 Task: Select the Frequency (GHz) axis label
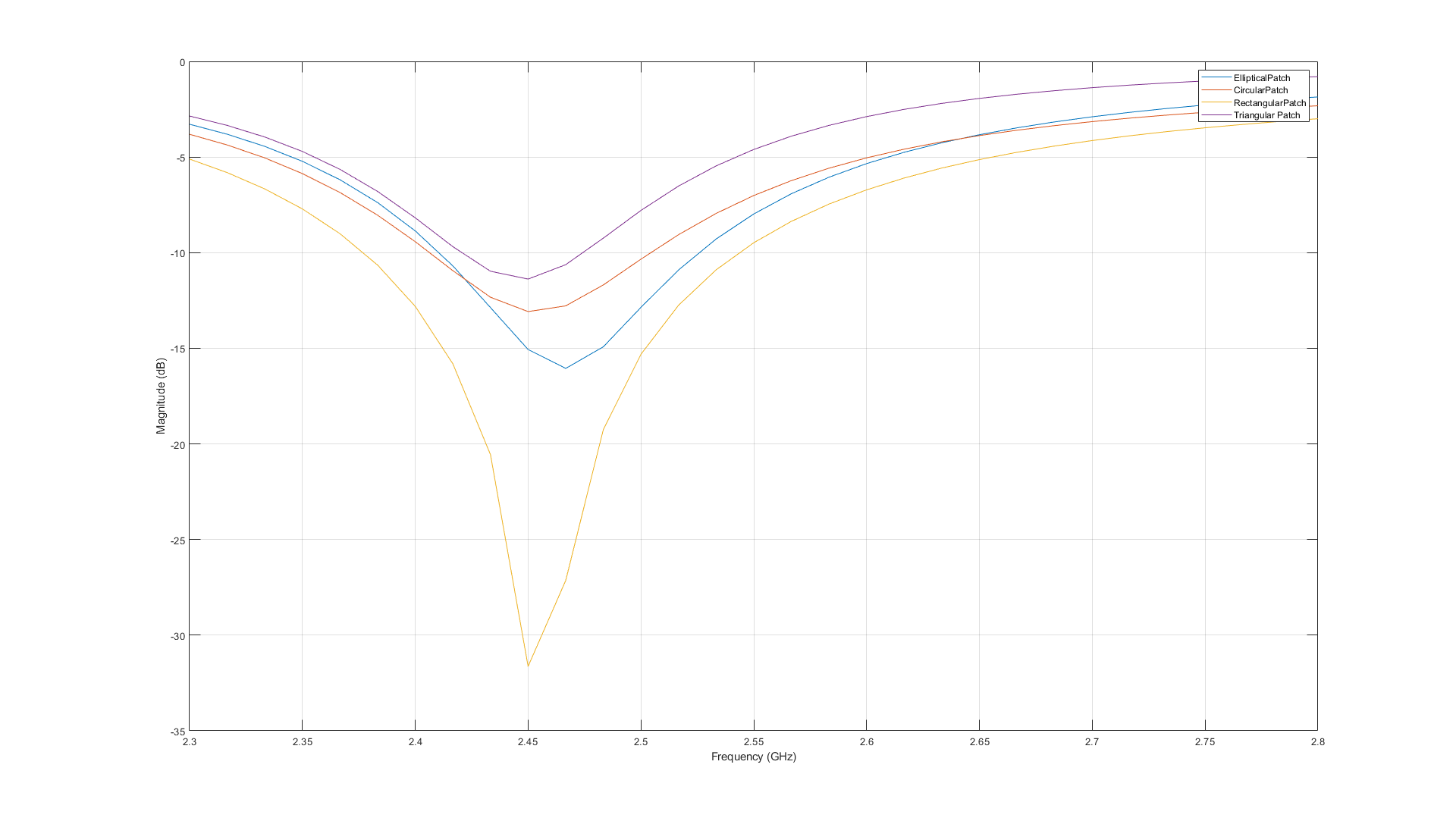tap(753, 757)
